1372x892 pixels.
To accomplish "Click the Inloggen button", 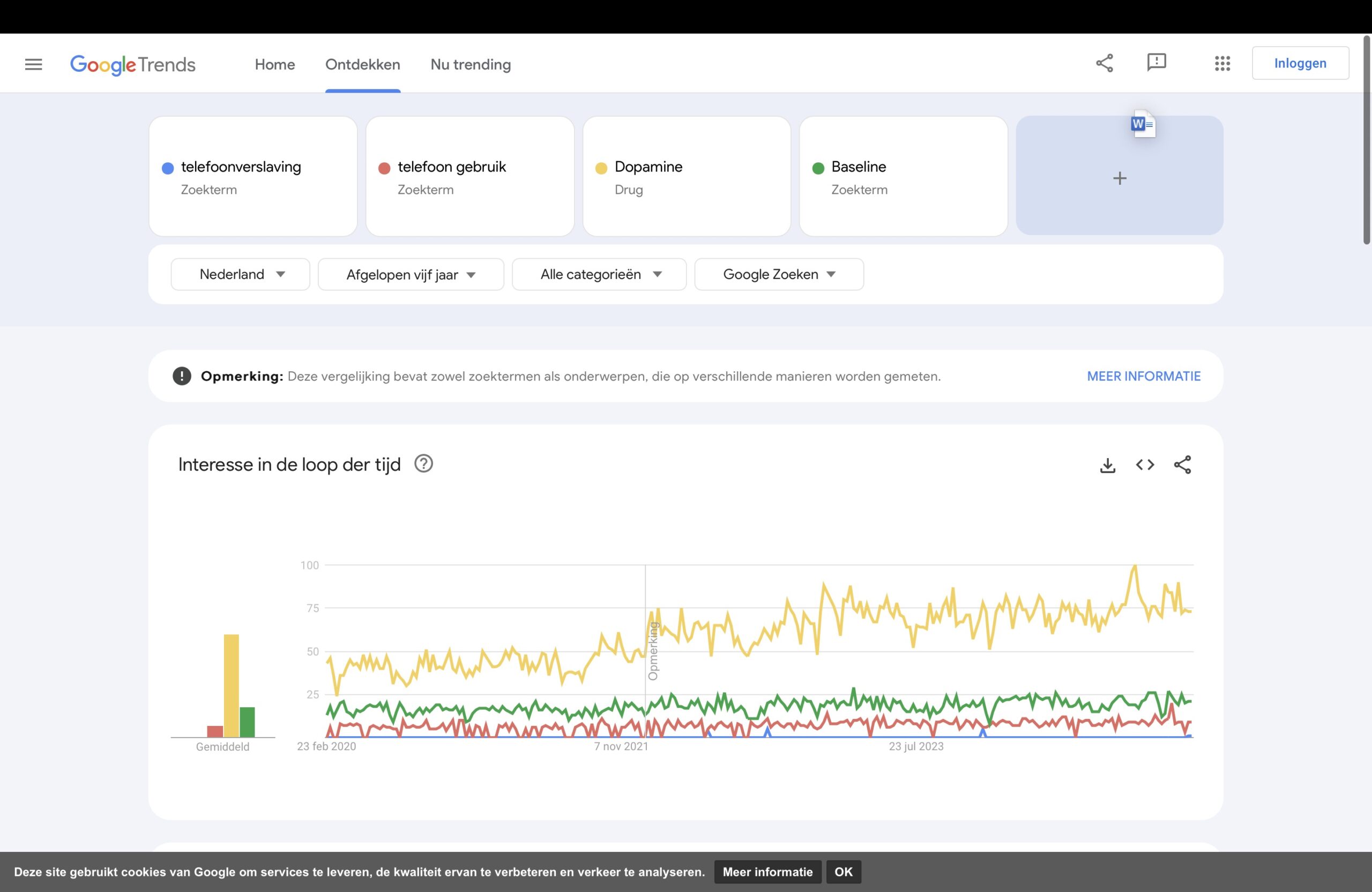I will pos(1300,63).
